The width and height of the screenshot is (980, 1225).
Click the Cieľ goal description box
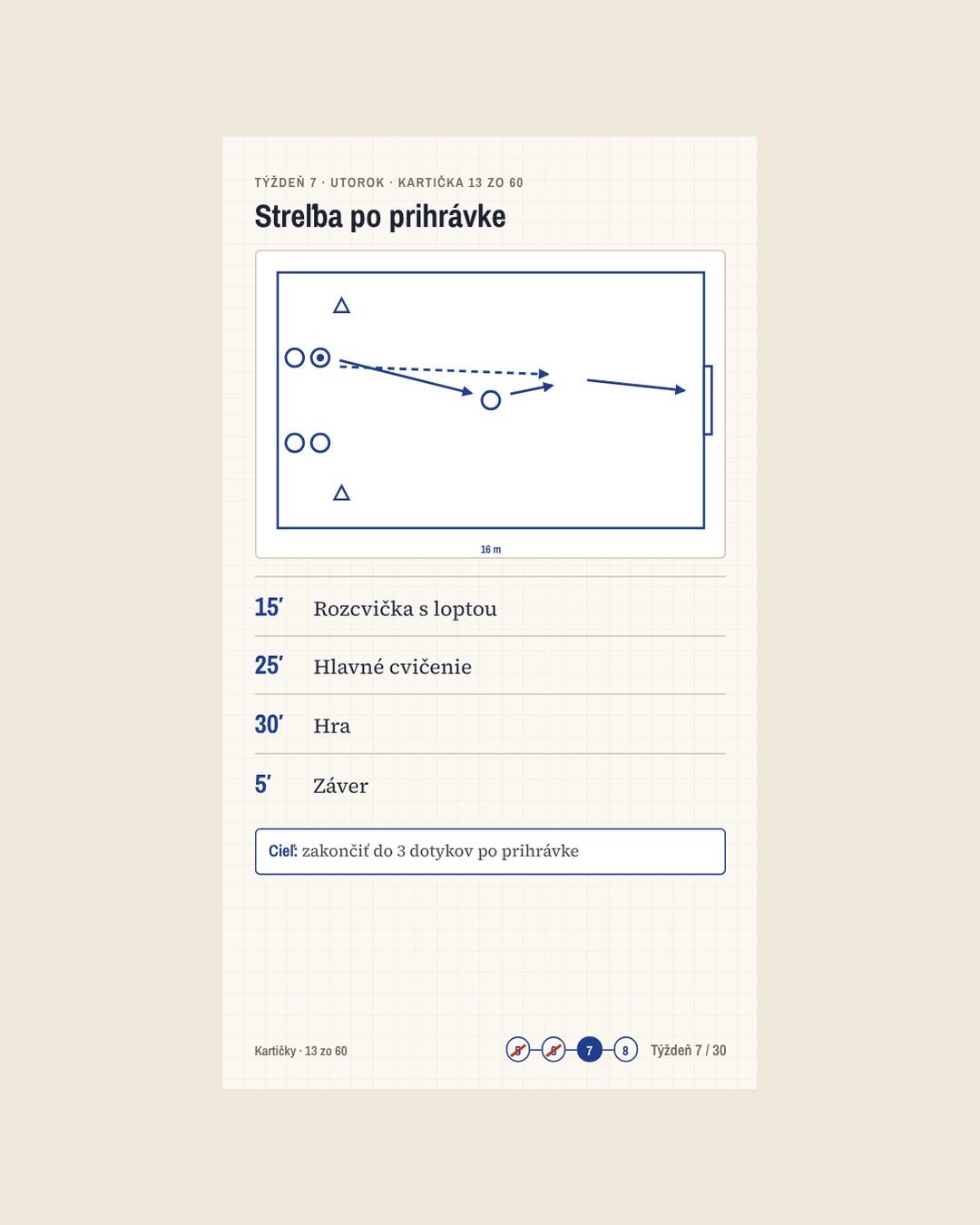[x=490, y=851]
